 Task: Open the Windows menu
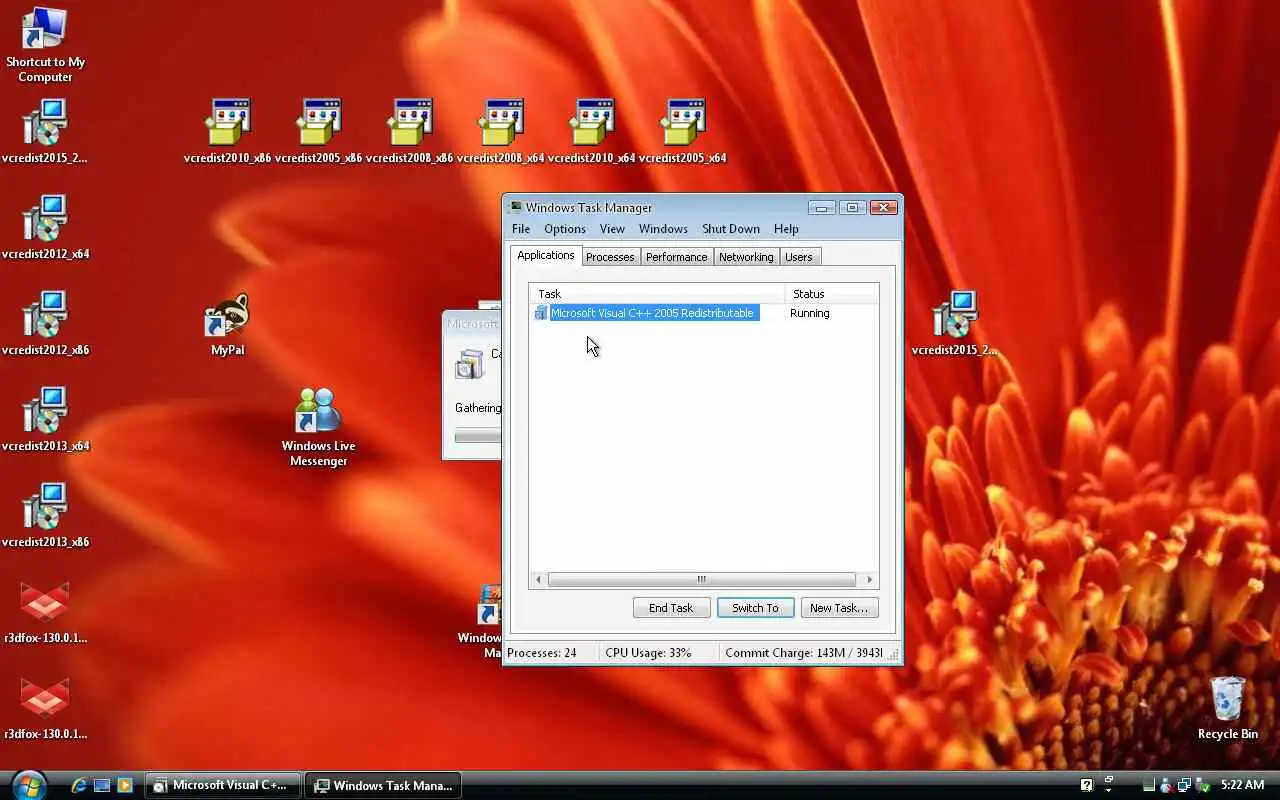click(663, 229)
